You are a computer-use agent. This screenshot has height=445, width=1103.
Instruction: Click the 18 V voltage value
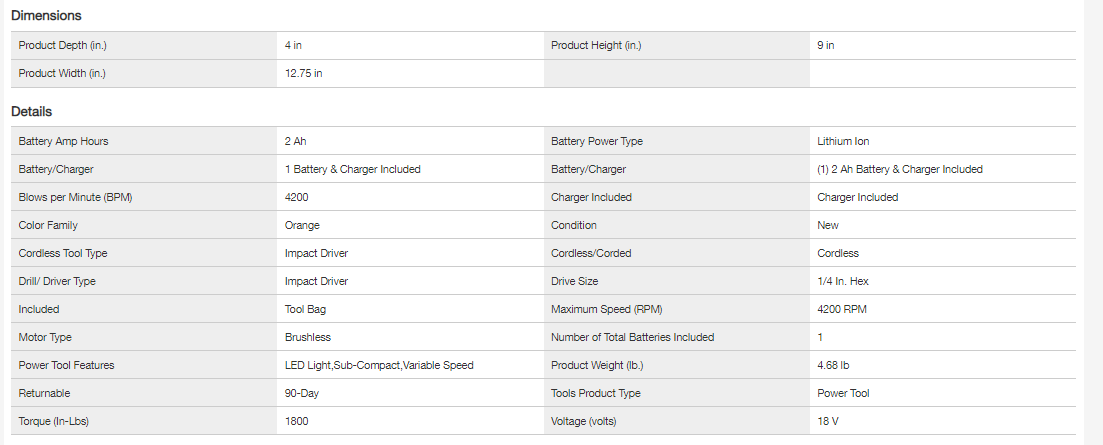click(x=828, y=421)
